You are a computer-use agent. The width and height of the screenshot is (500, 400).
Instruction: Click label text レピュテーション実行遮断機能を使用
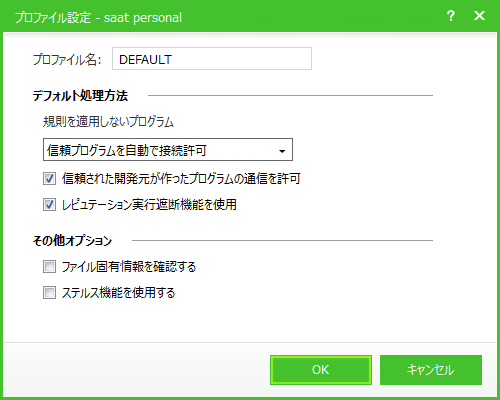point(149,204)
